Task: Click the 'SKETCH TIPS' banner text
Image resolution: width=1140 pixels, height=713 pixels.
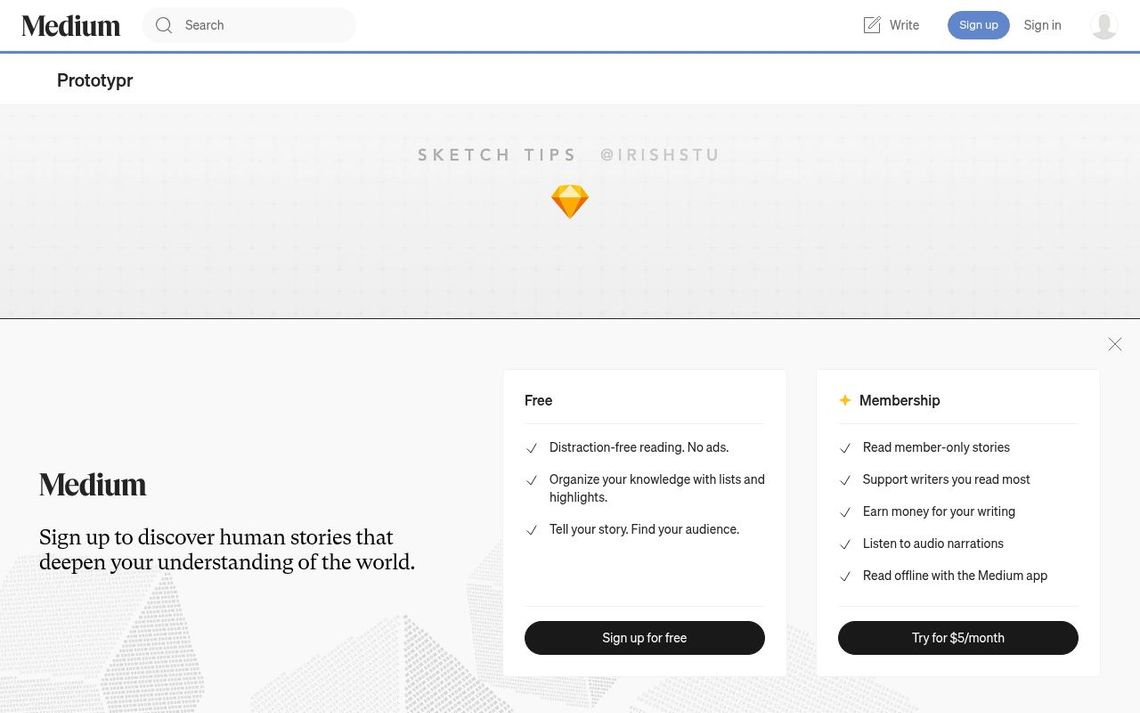Action: pos(497,155)
